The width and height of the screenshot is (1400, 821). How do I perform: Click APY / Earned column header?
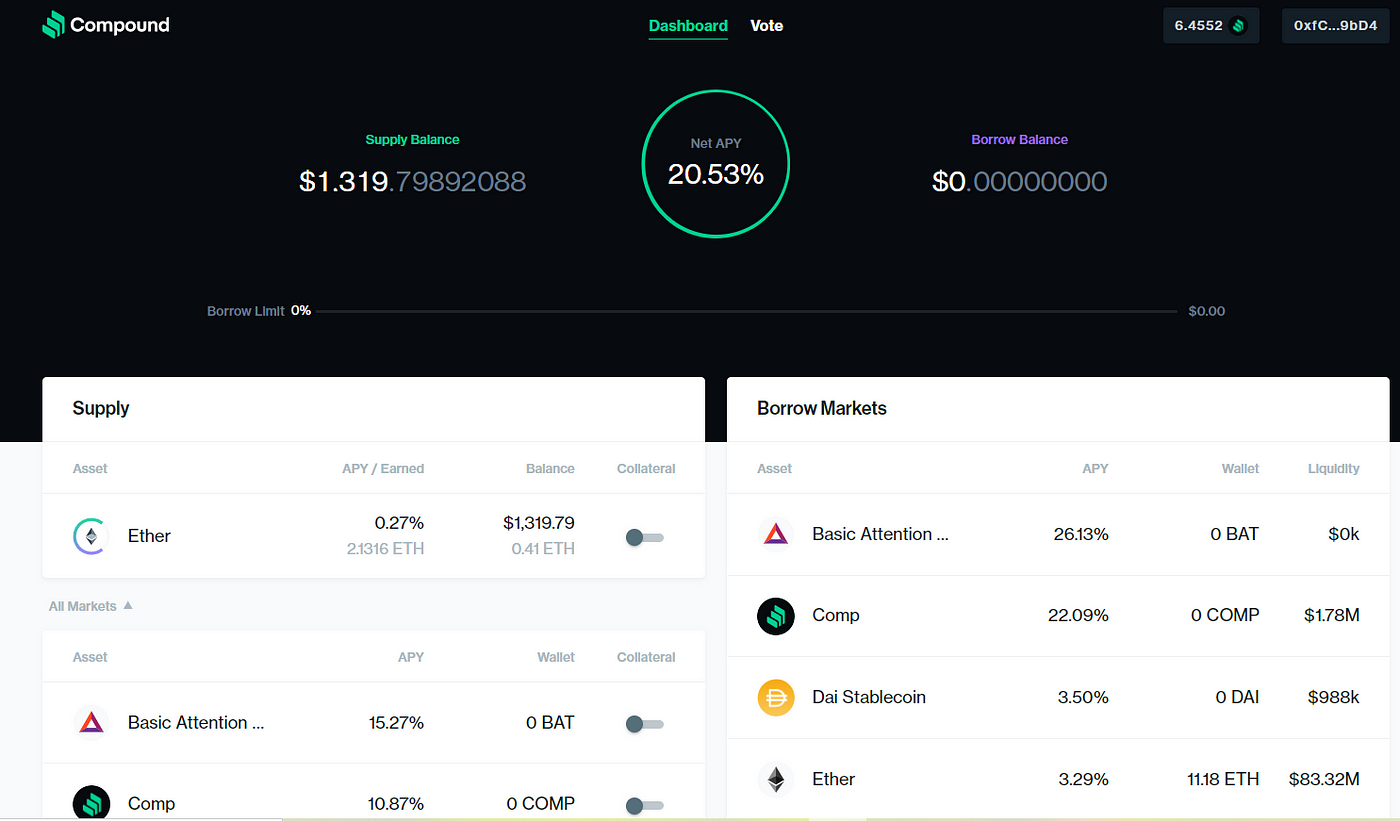point(383,468)
